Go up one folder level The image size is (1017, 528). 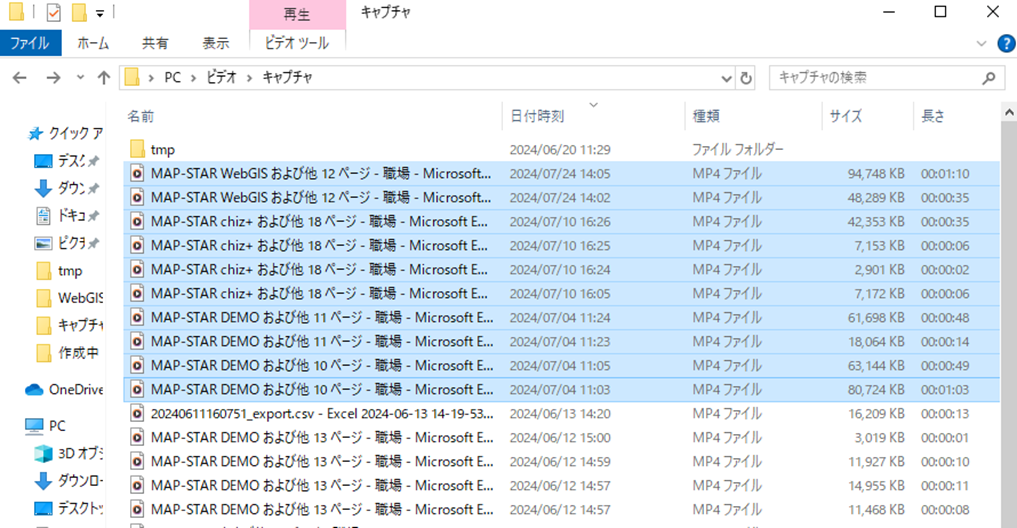point(104,78)
